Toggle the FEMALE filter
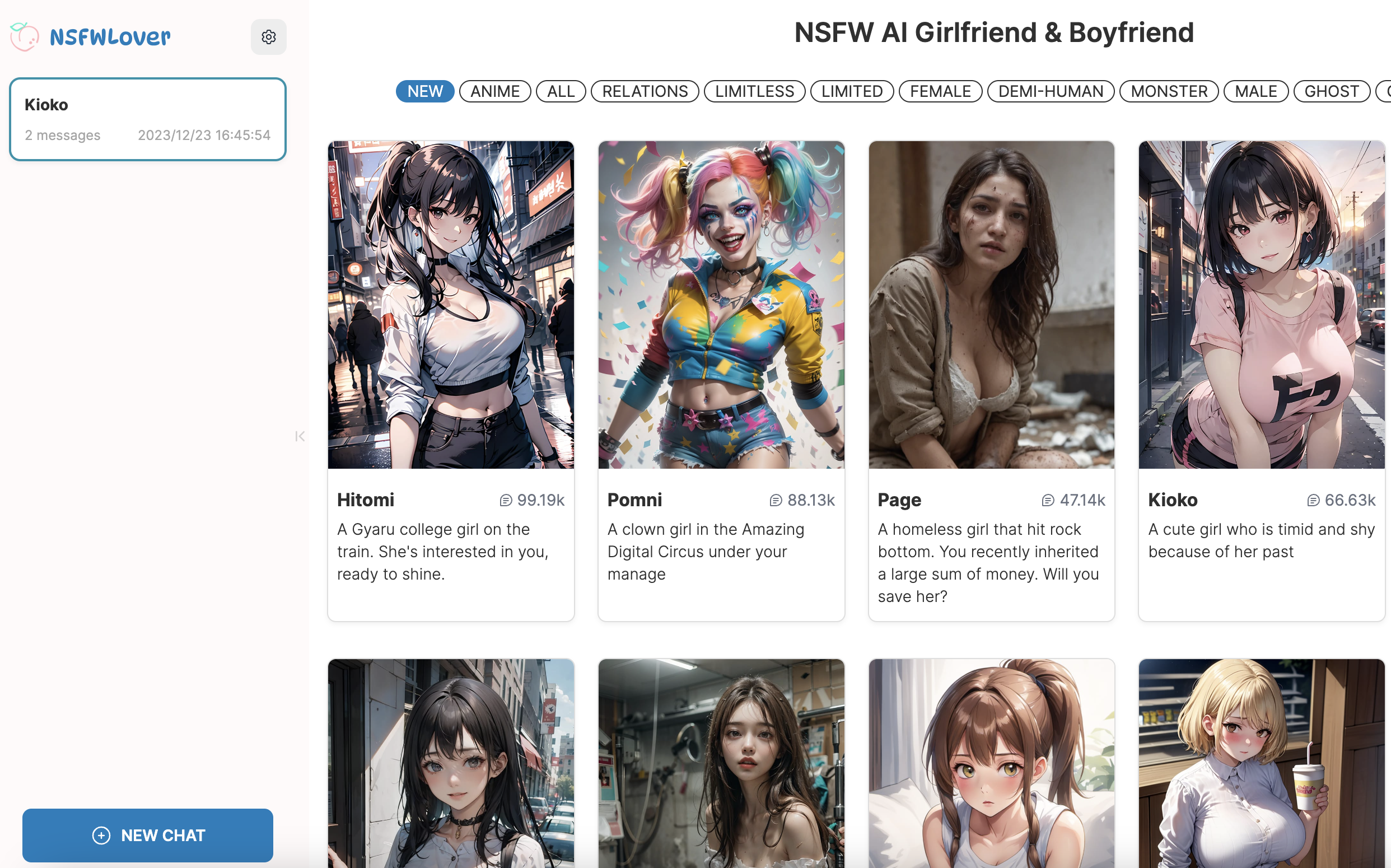This screenshot has width=1391, height=868. point(940,91)
